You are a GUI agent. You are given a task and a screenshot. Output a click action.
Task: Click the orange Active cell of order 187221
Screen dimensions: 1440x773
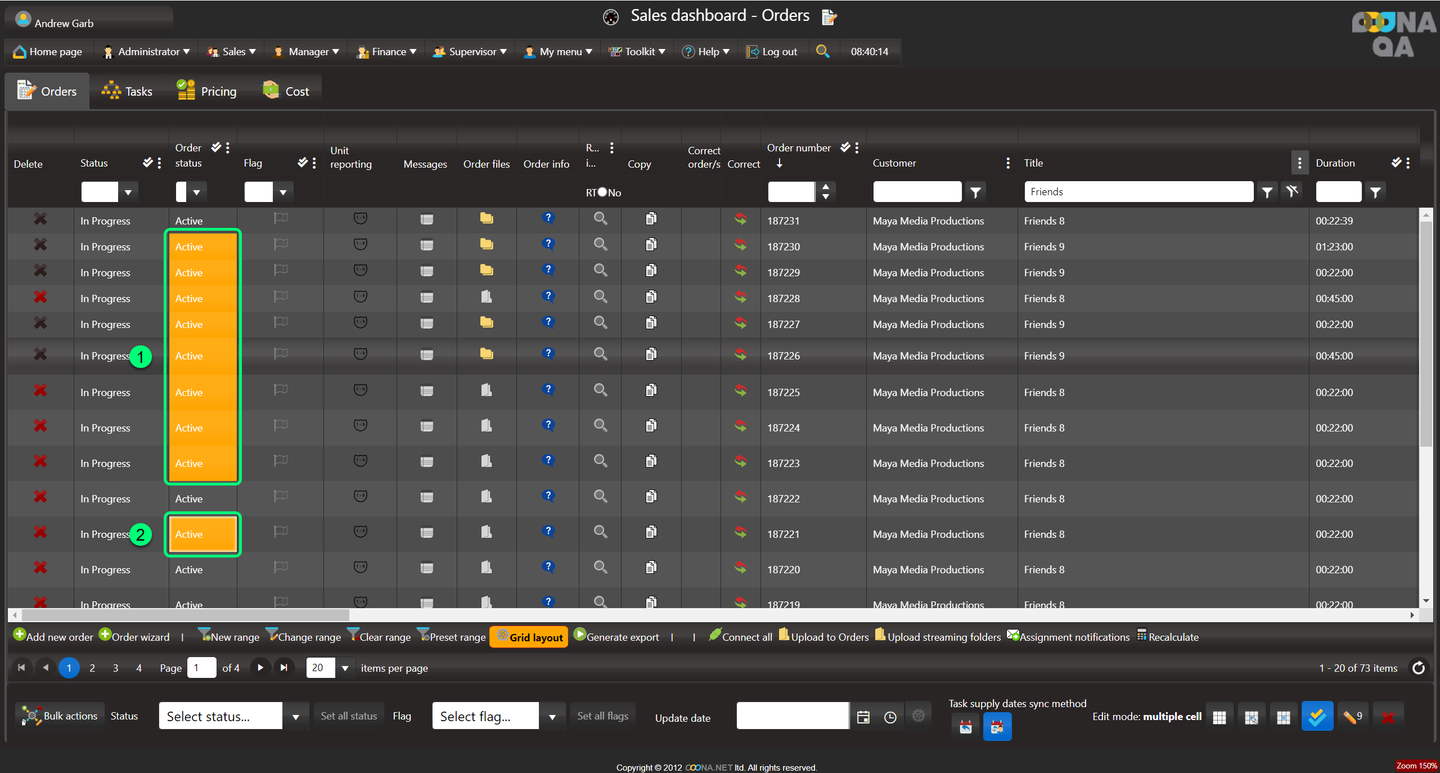click(x=203, y=534)
